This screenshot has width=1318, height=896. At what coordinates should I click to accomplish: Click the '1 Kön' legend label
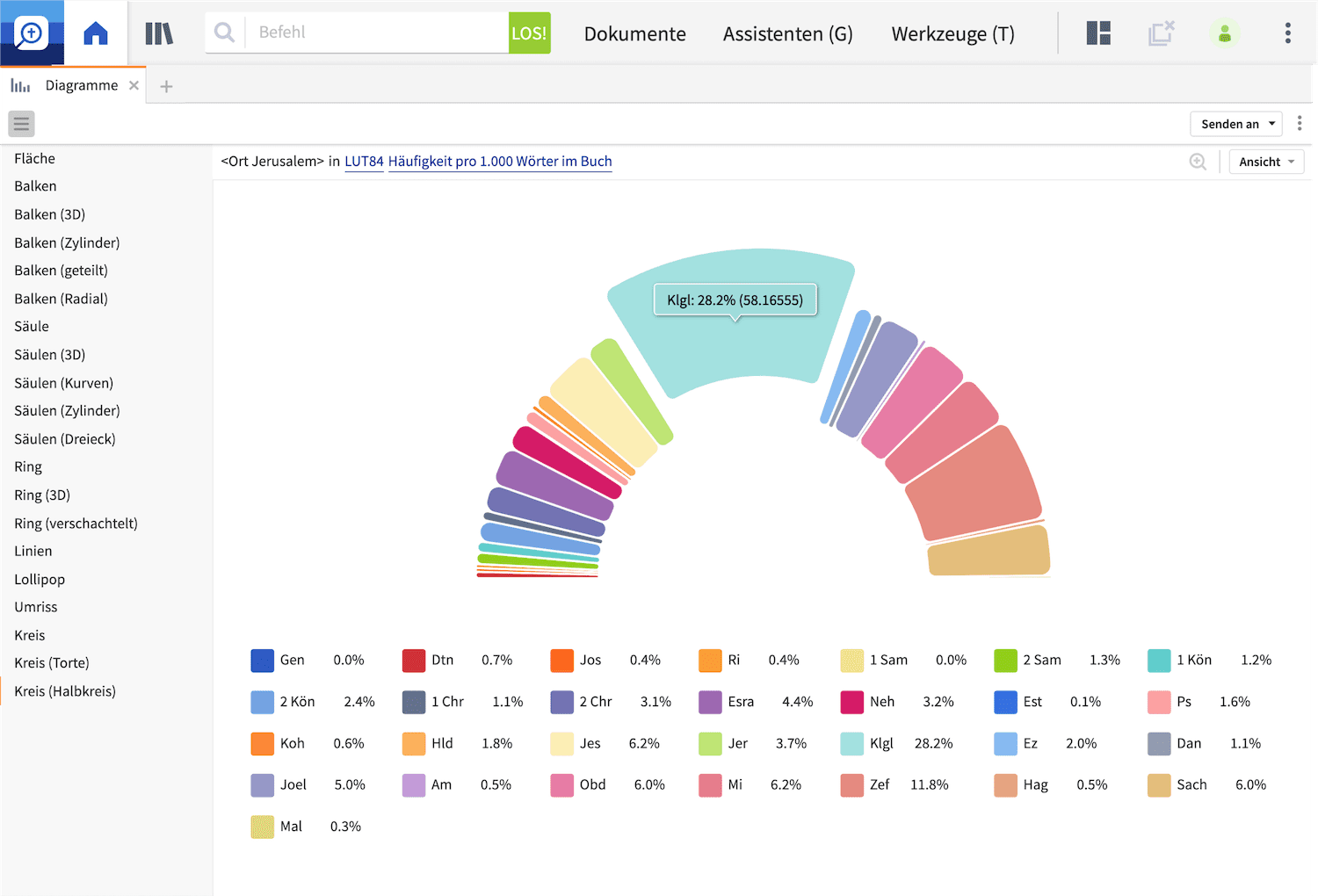click(1194, 661)
